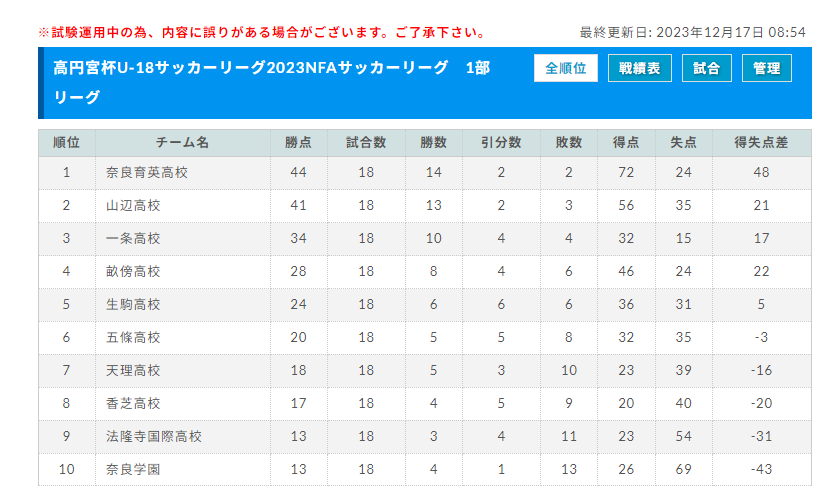Screen dimensions: 833x504
Task: Select the 全順位 tab
Action: pos(565,68)
